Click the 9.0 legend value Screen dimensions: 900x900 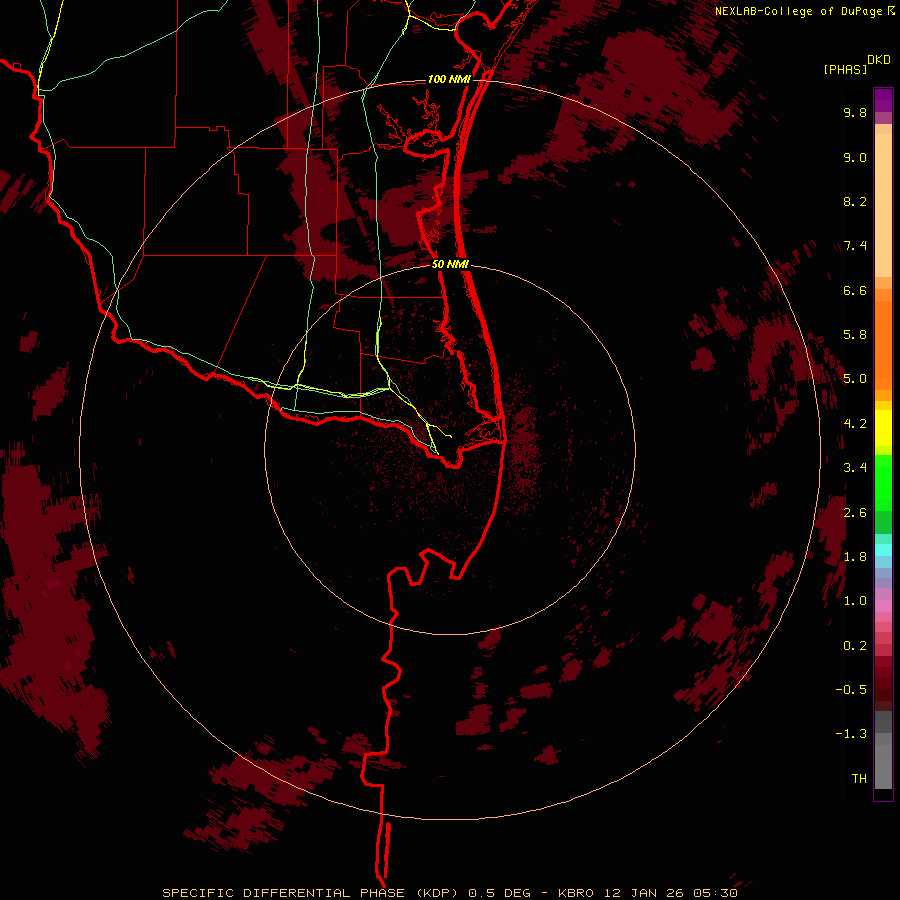[x=855, y=157]
